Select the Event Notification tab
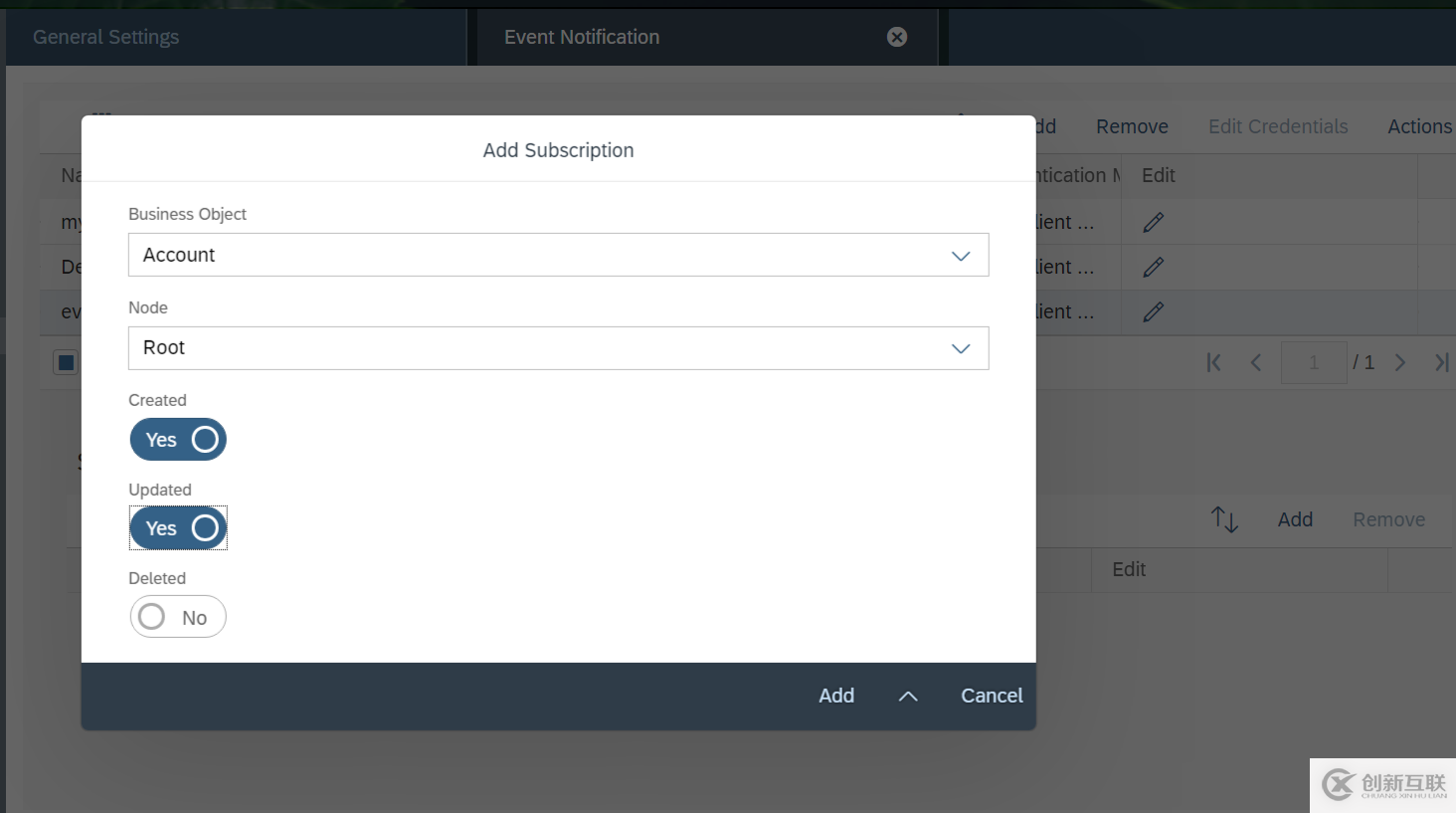 [x=582, y=37]
